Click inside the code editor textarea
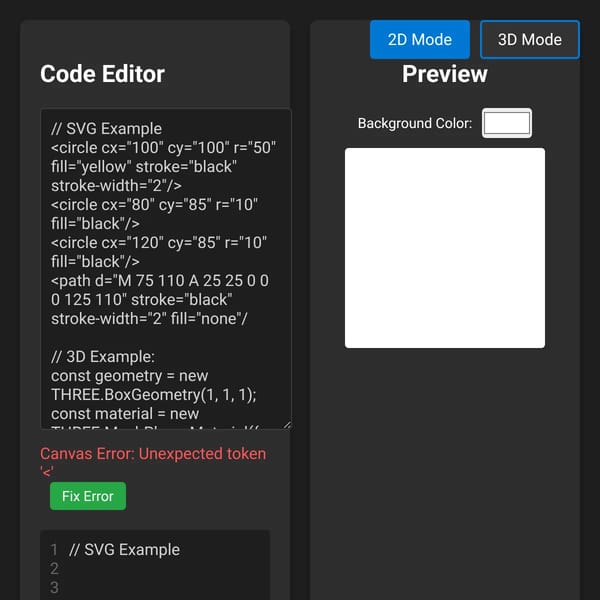600x600 pixels. [x=166, y=269]
